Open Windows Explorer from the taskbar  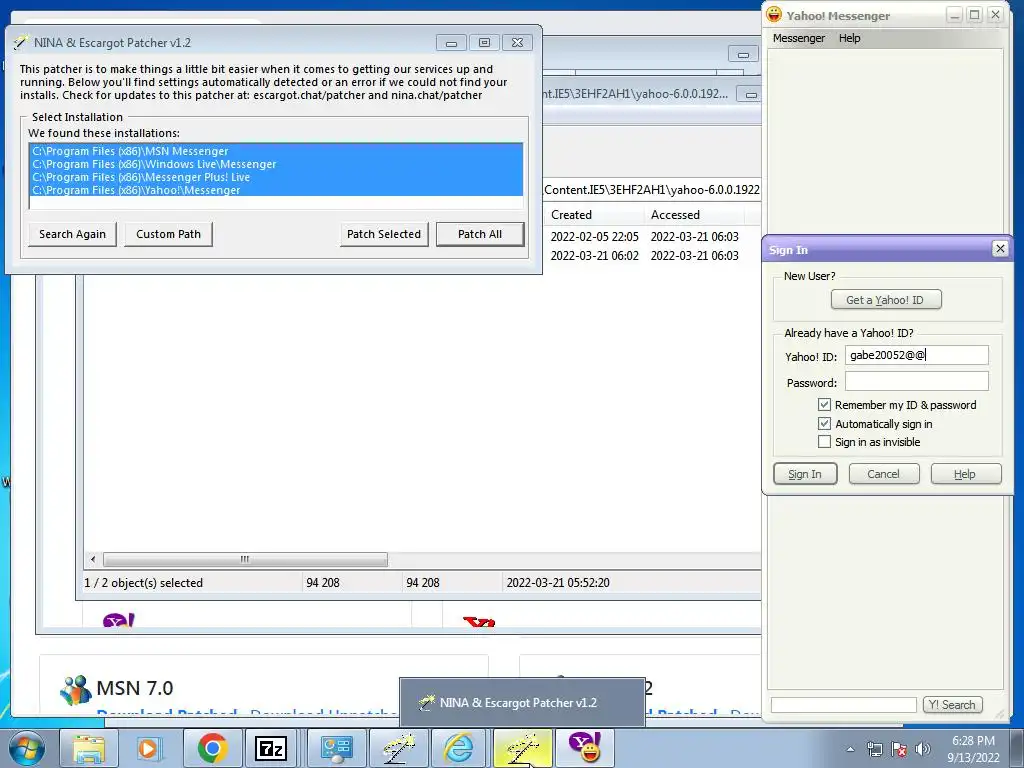(x=89, y=748)
